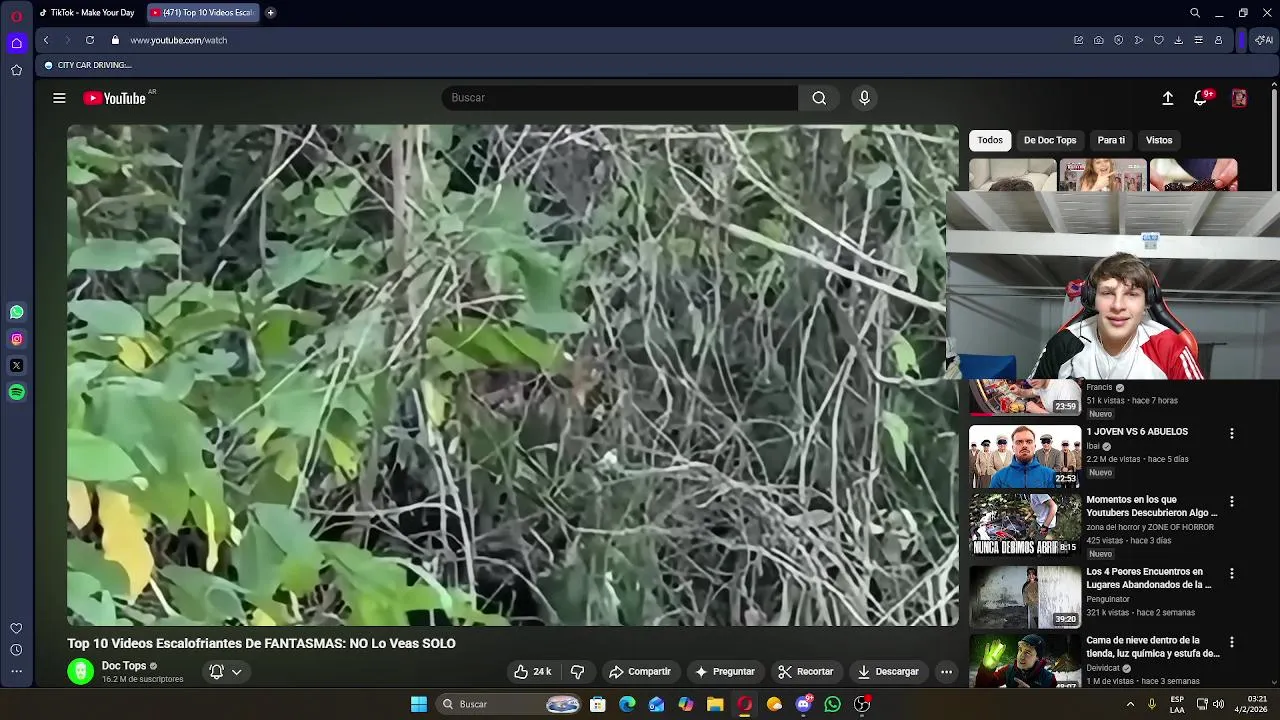Open YouTube notifications bell
The width and height of the screenshot is (1280, 720).
(1201, 98)
